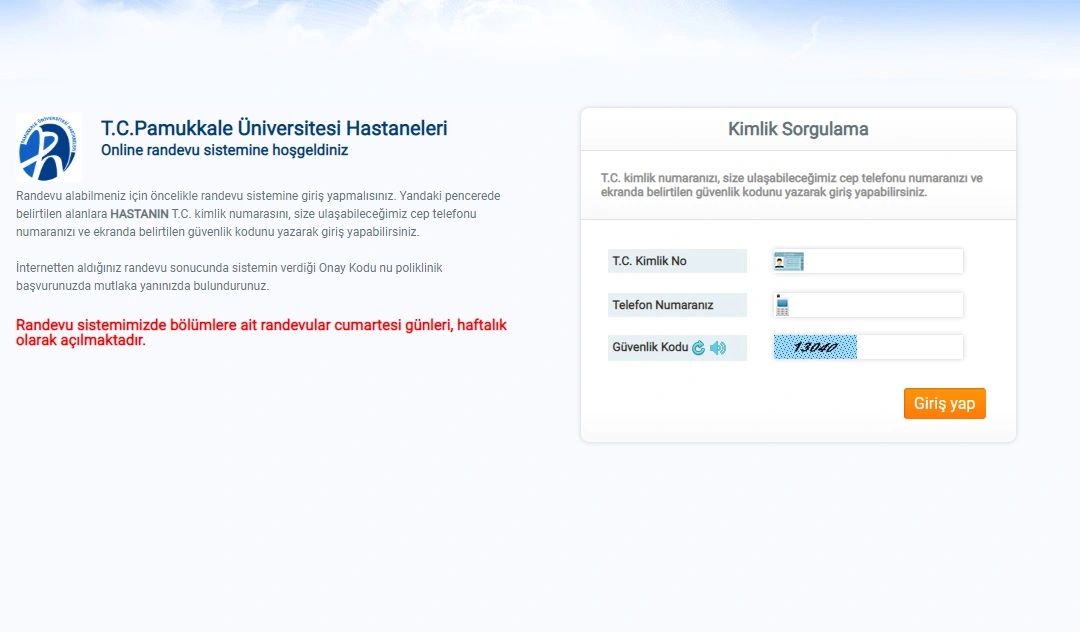Click the Telefon Numaranız label
The image size is (1080, 632).
[663, 305]
